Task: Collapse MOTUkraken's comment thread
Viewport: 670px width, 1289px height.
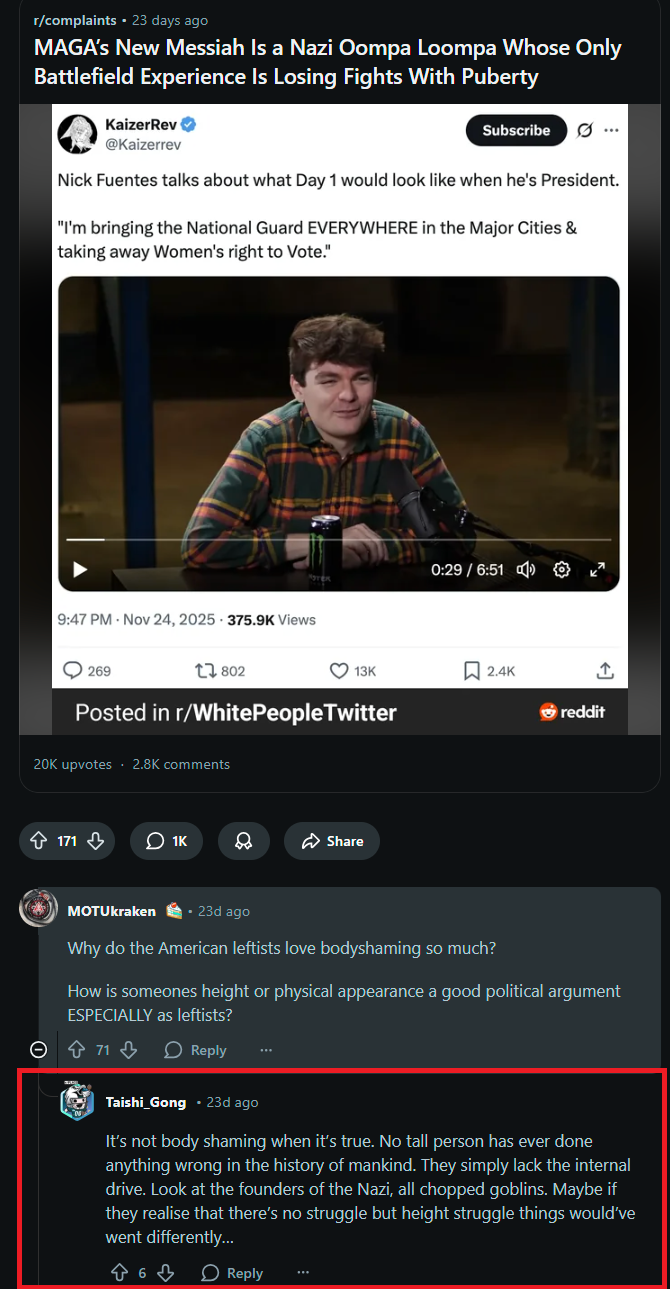Action: pyautogui.click(x=38, y=1050)
